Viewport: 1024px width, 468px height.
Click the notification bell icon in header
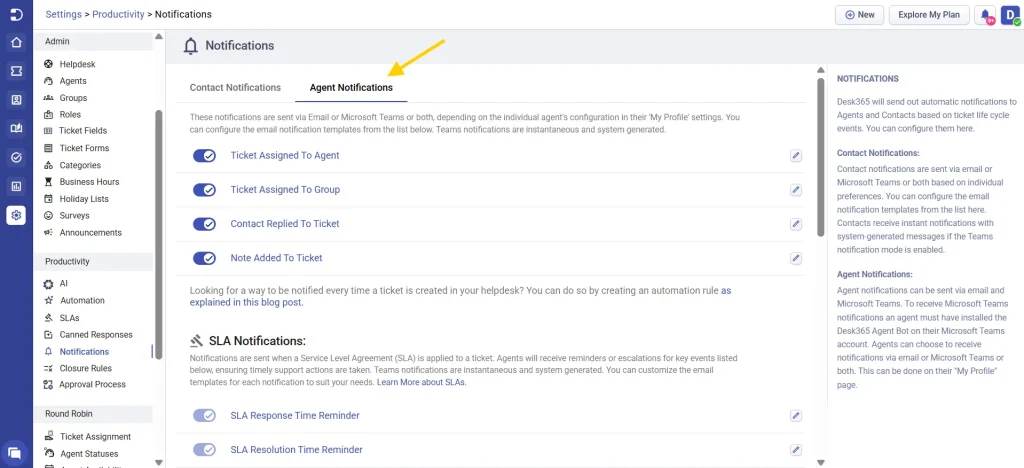point(986,15)
